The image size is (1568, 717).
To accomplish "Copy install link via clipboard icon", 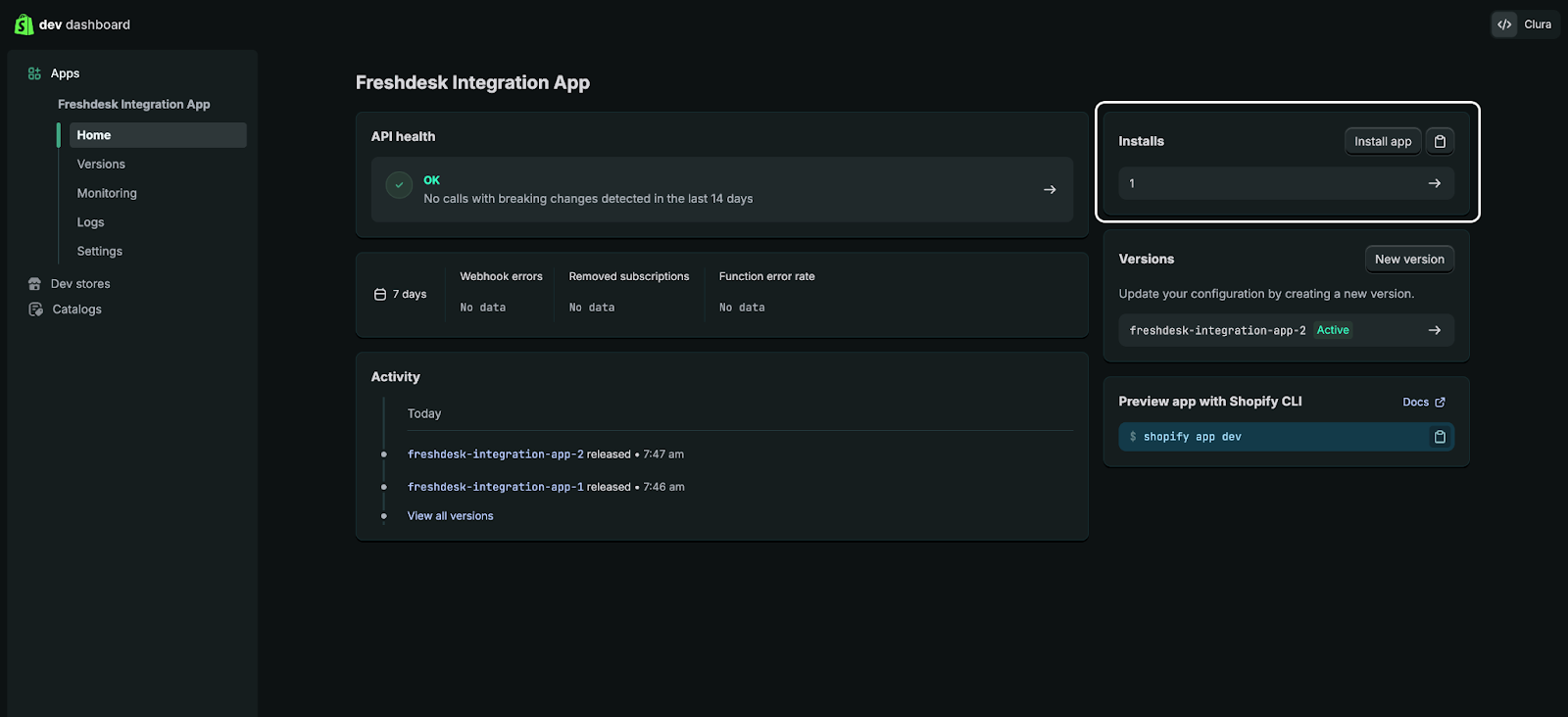I will [x=1440, y=142].
